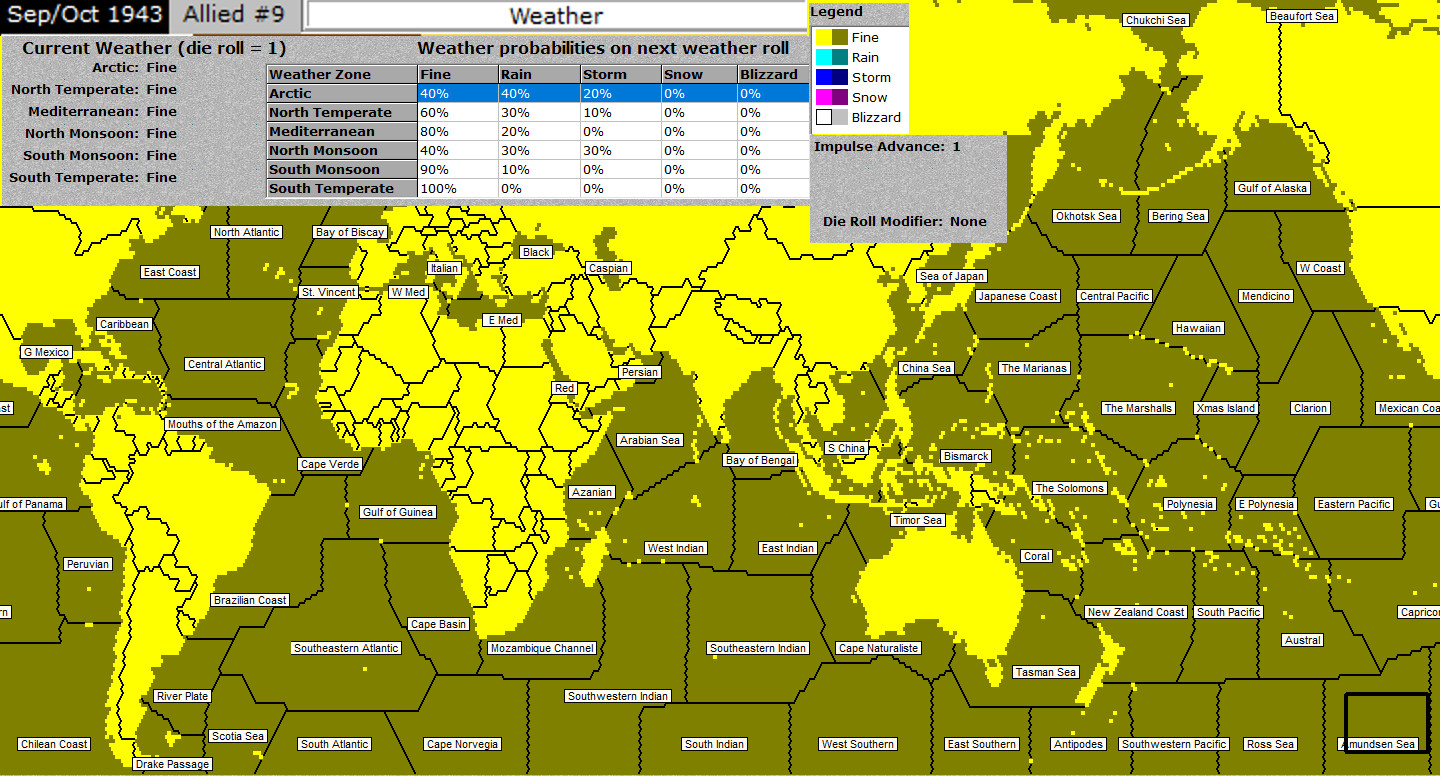Click the dark navy Storm legend swatch

tap(839, 77)
